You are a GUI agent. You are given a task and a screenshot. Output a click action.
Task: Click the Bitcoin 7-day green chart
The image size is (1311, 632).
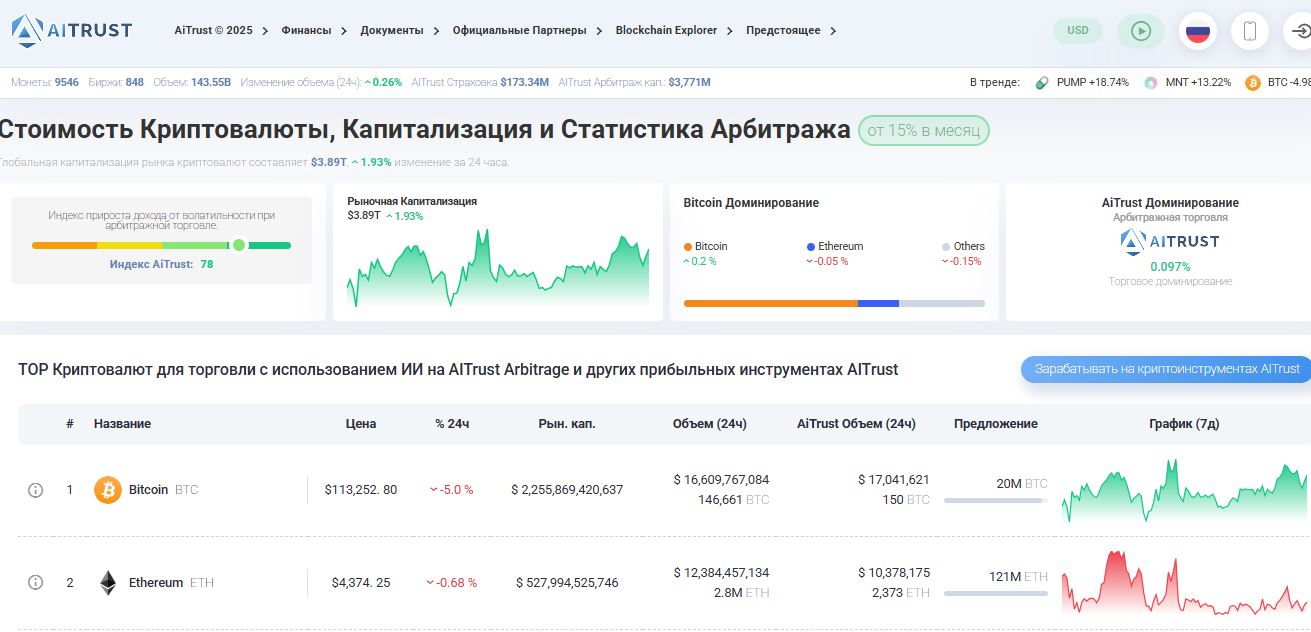[1186, 490]
